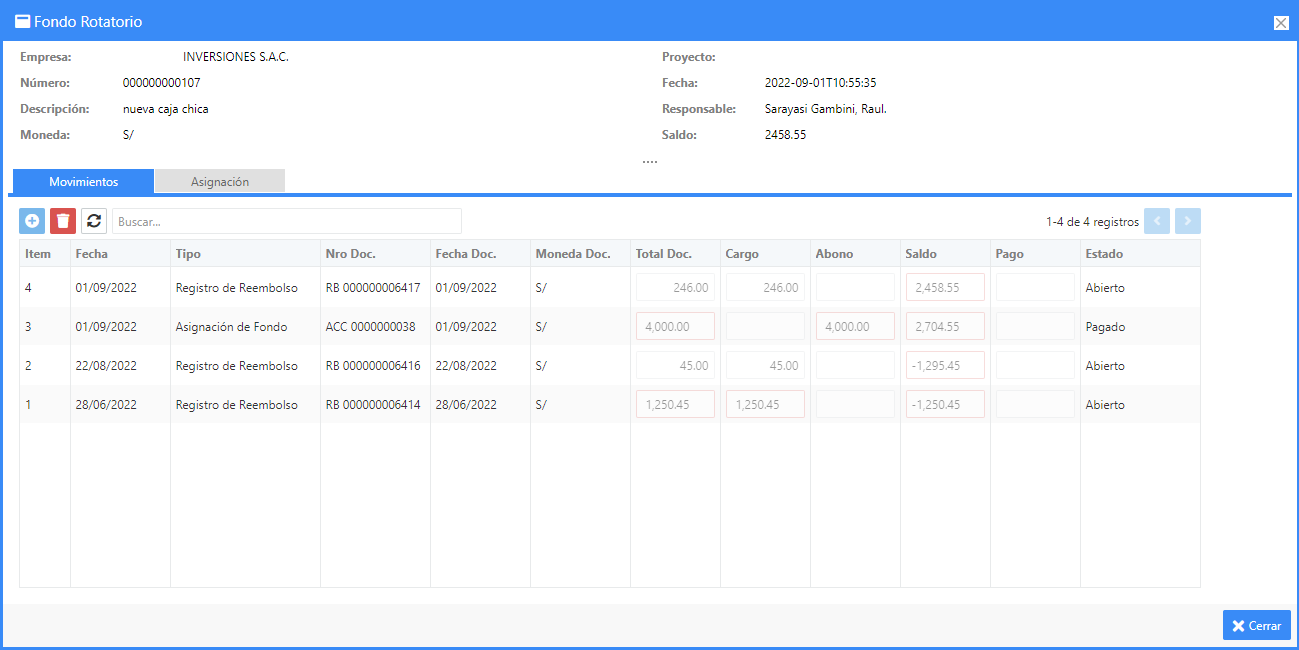Click the red trash delete icon
The height and width of the screenshot is (650, 1299).
click(x=63, y=221)
